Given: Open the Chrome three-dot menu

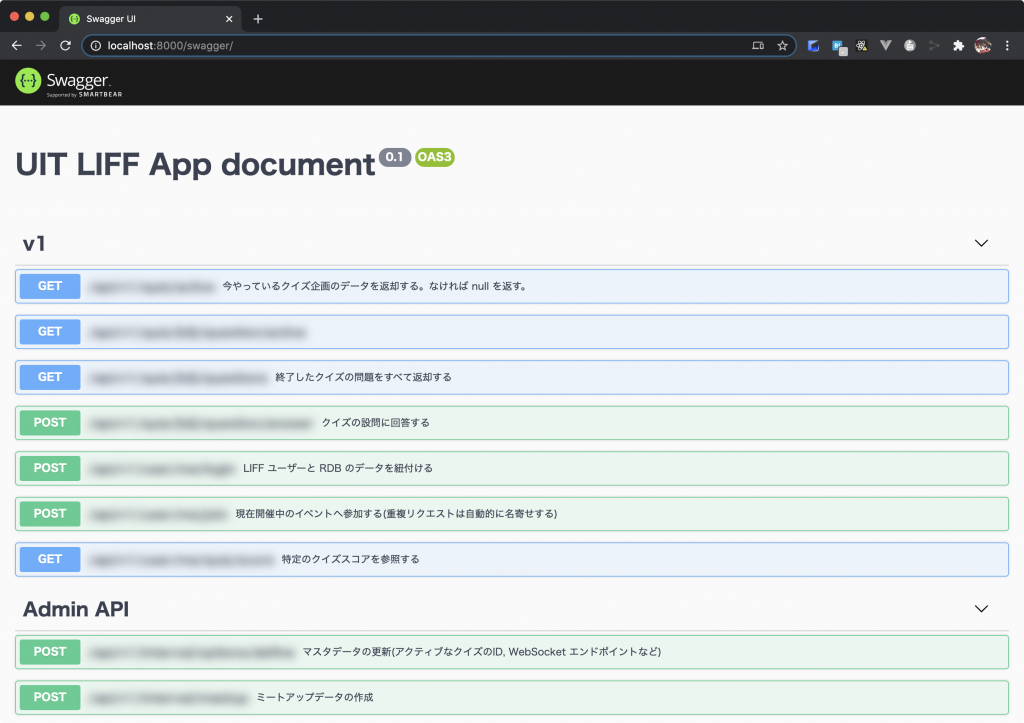Looking at the screenshot, I should (x=1007, y=46).
